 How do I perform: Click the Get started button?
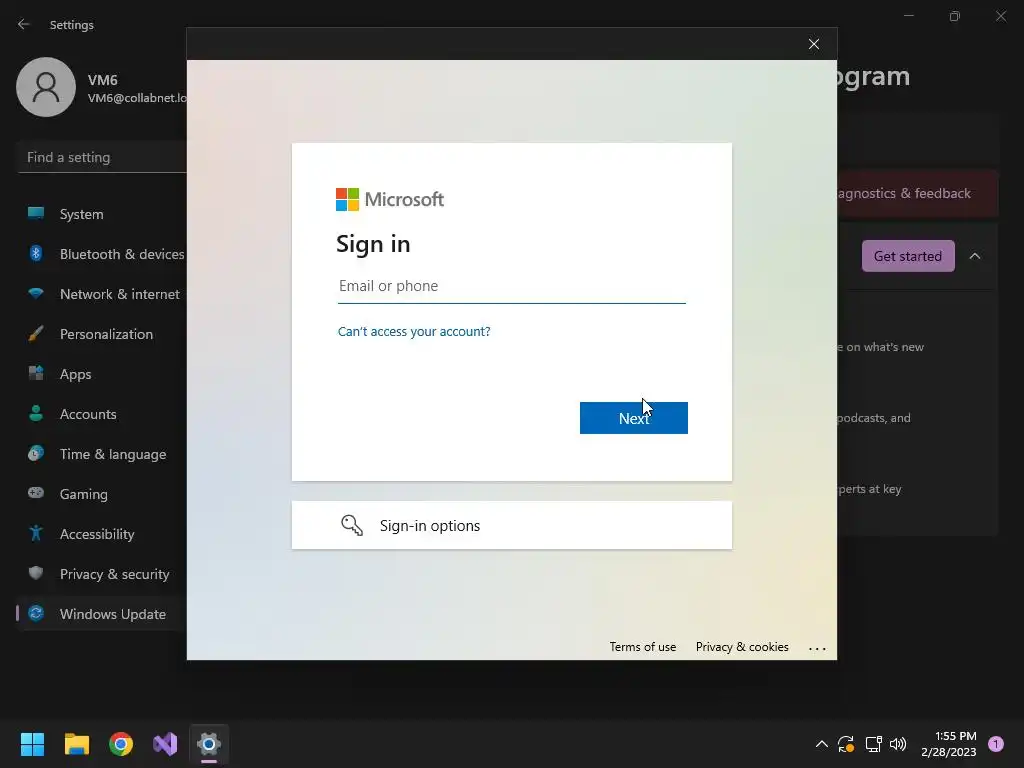click(x=908, y=256)
